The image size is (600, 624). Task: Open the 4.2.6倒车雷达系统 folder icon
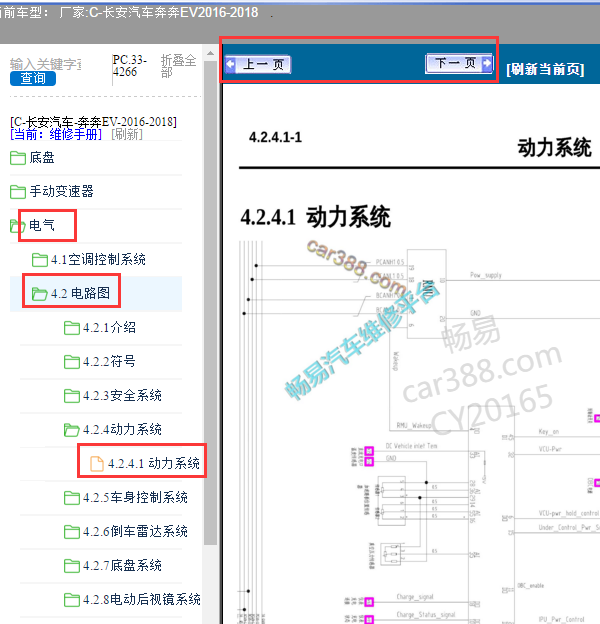click(72, 532)
